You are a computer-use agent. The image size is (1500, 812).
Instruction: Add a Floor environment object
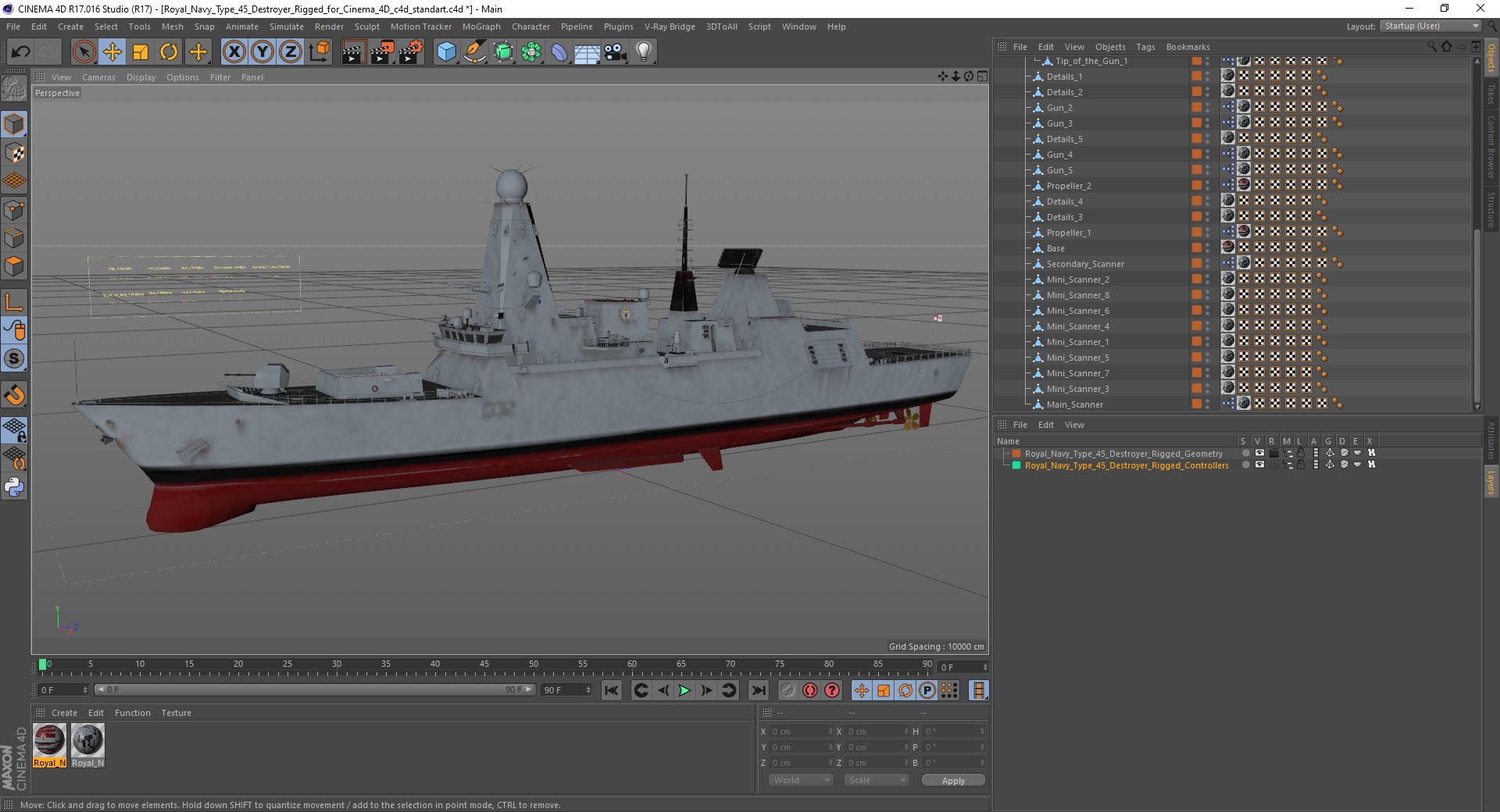[x=587, y=52]
